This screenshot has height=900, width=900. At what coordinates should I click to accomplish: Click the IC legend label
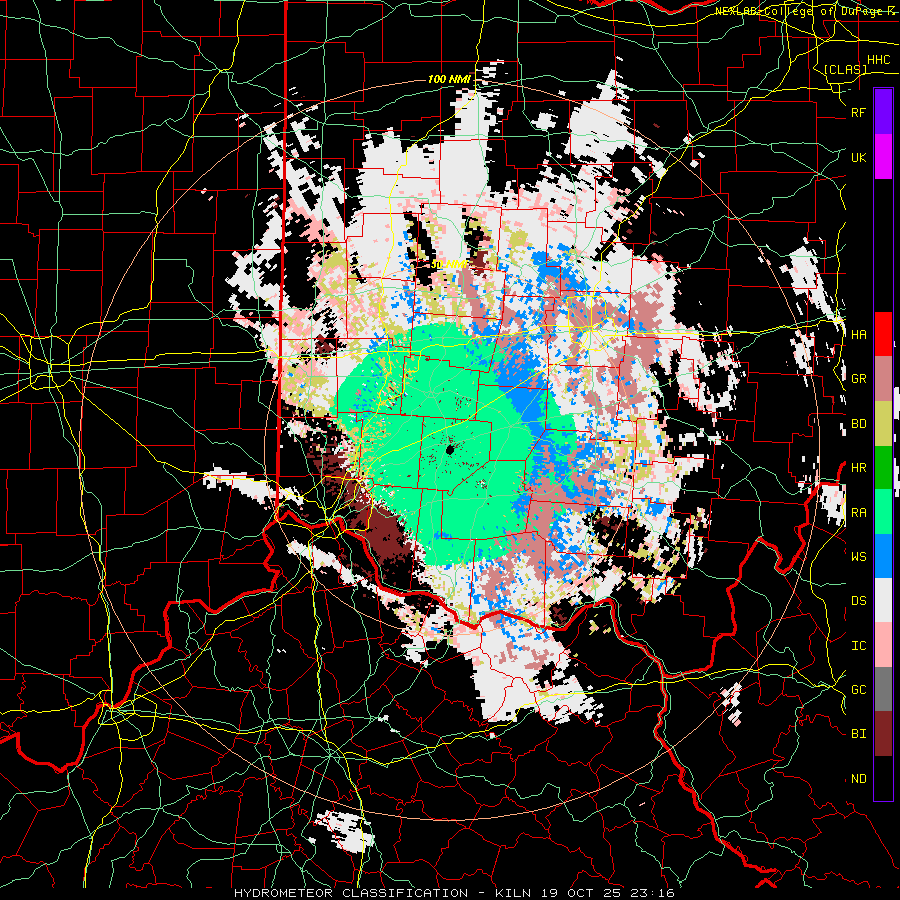[x=858, y=646]
